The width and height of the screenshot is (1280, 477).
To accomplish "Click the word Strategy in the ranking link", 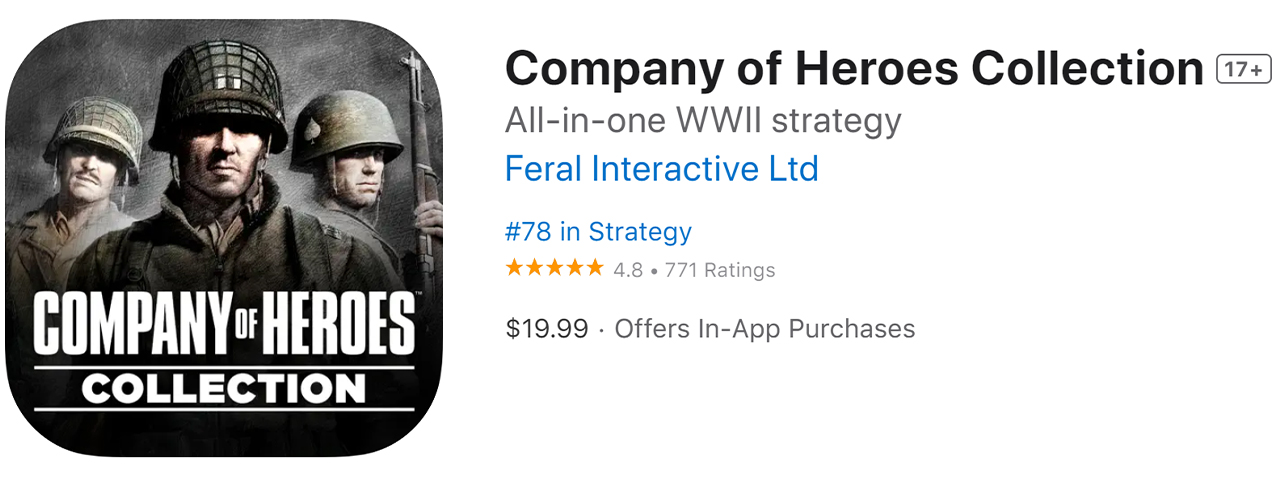I will coord(640,232).
